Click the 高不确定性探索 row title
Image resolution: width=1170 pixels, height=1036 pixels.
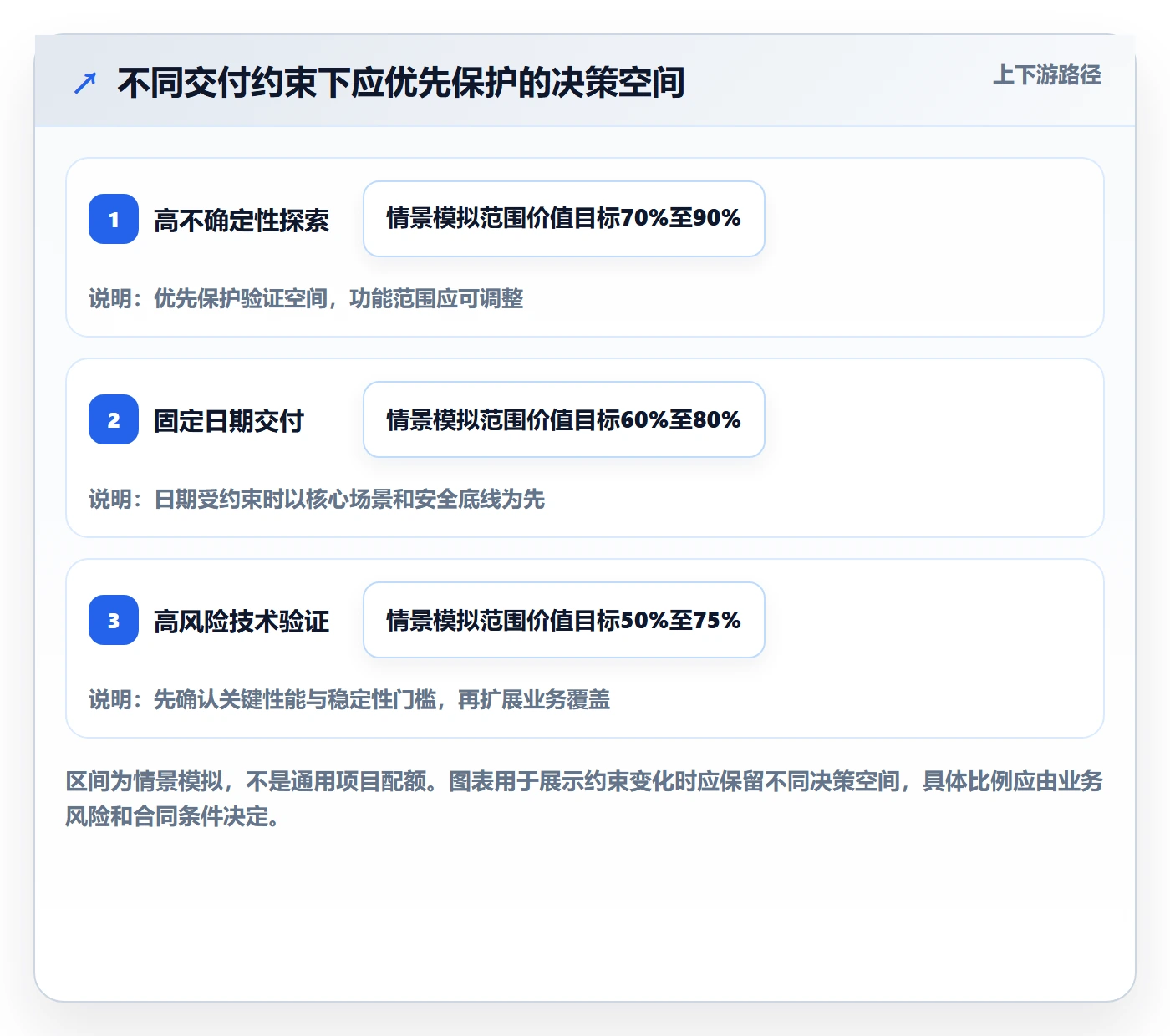tap(242, 221)
